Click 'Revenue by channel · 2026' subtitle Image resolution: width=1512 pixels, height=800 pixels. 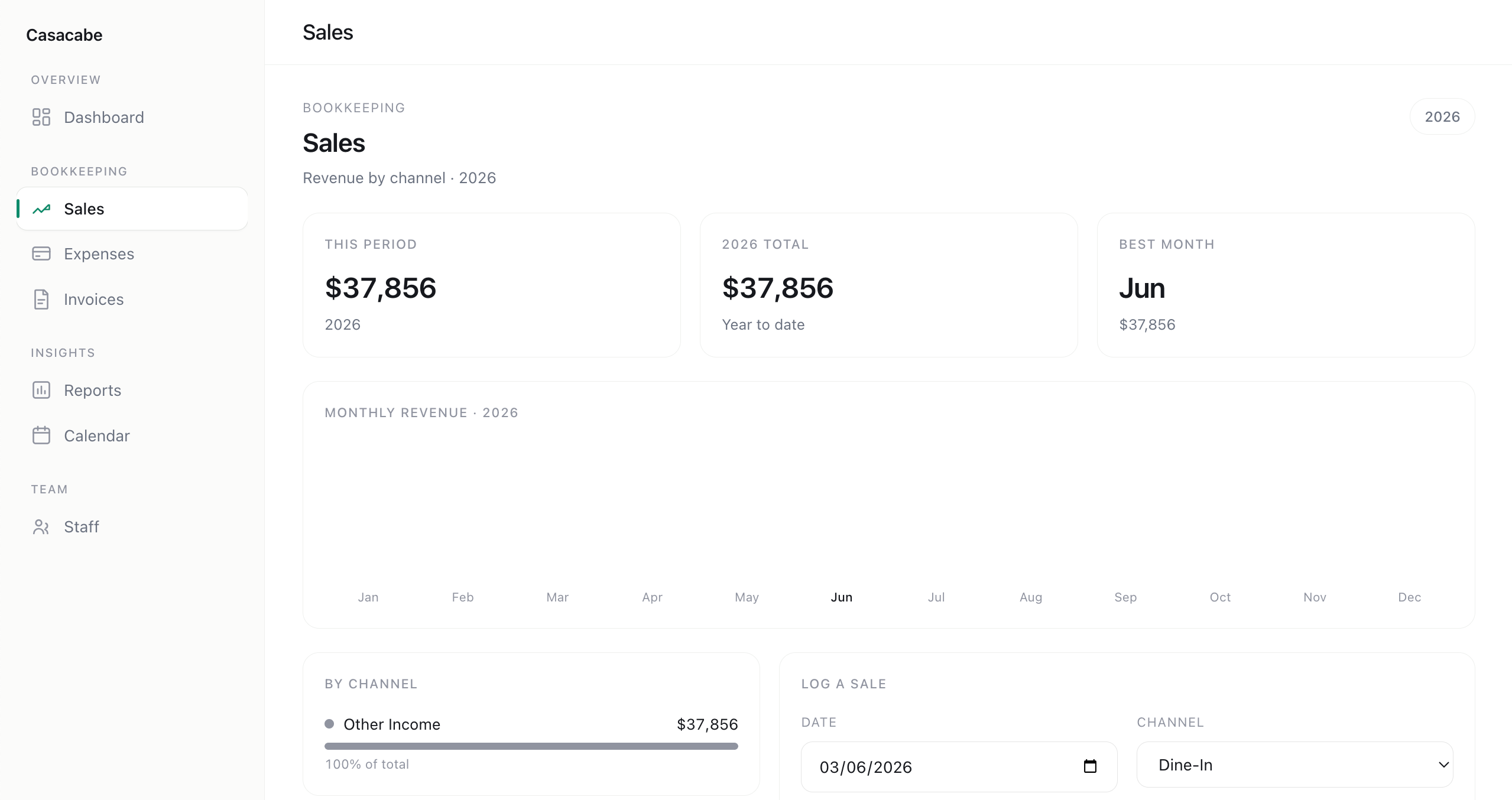coord(400,178)
